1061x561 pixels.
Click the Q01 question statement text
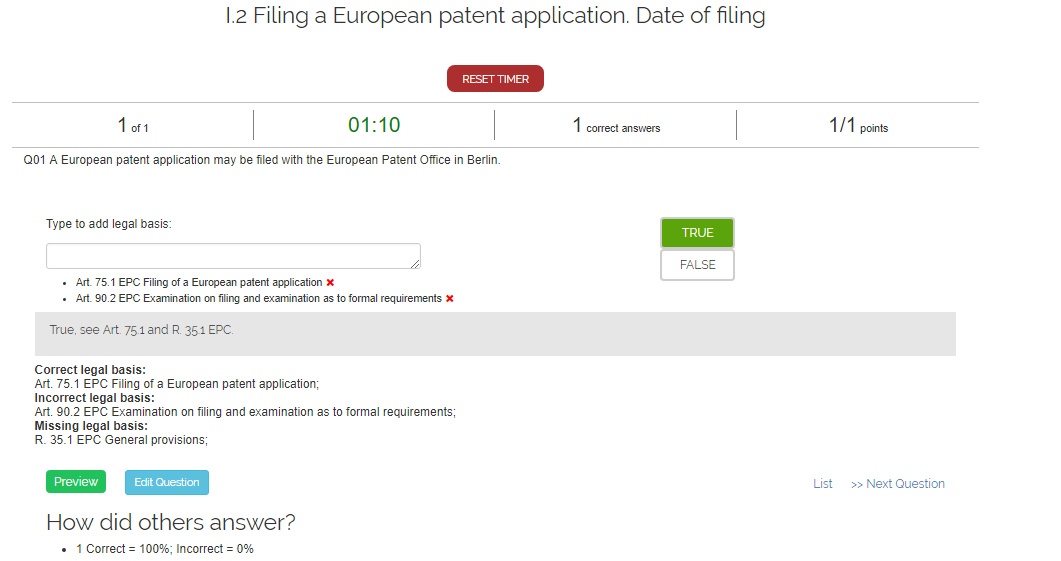tap(261, 160)
